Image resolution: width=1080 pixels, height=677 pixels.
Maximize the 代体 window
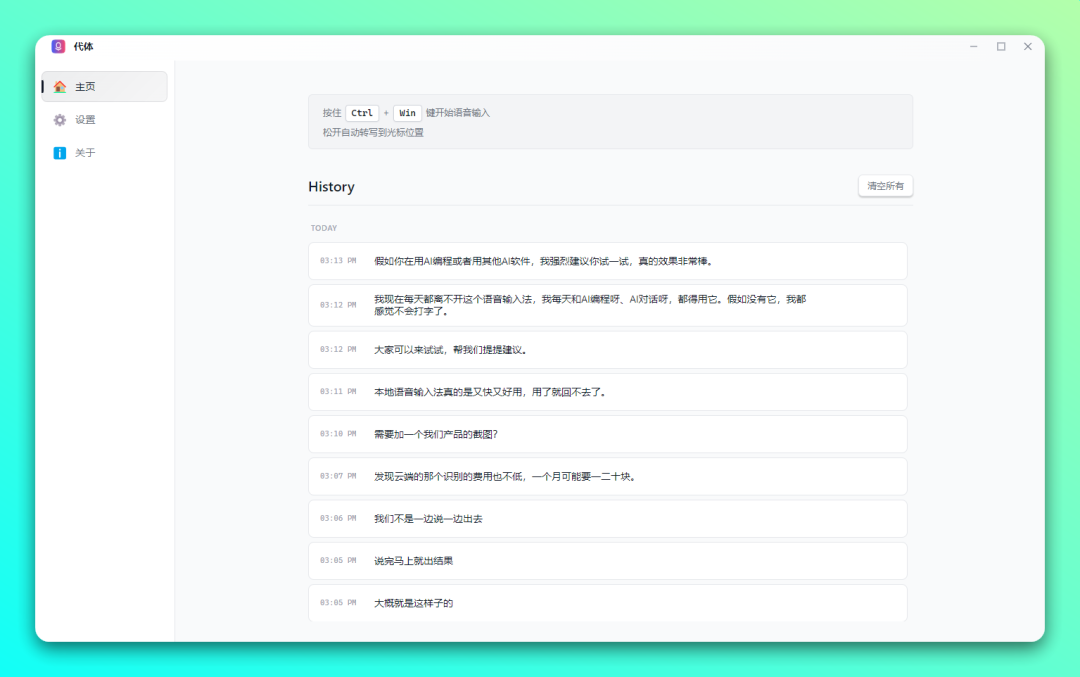tap(1001, 46)
